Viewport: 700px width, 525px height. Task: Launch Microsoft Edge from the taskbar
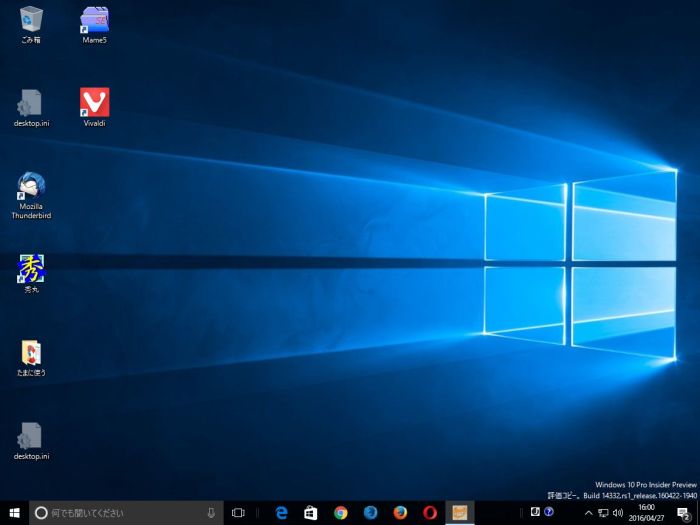point(281,512)
